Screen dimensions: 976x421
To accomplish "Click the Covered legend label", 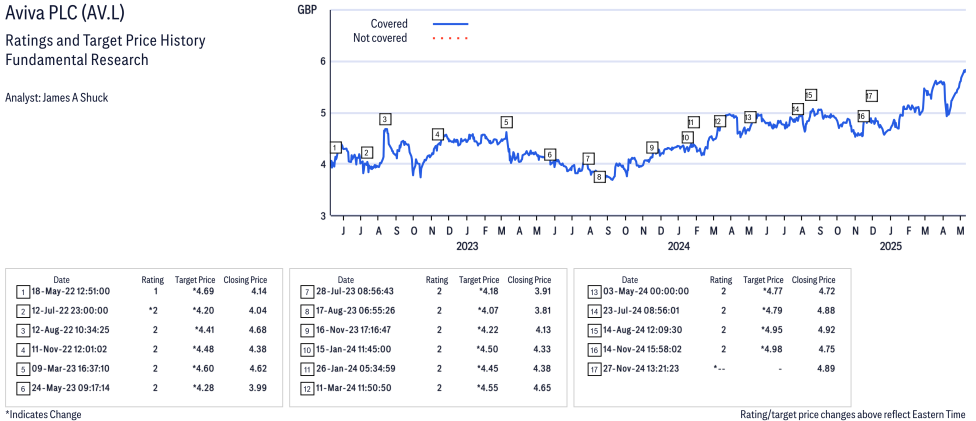I will tap(389, 24).
